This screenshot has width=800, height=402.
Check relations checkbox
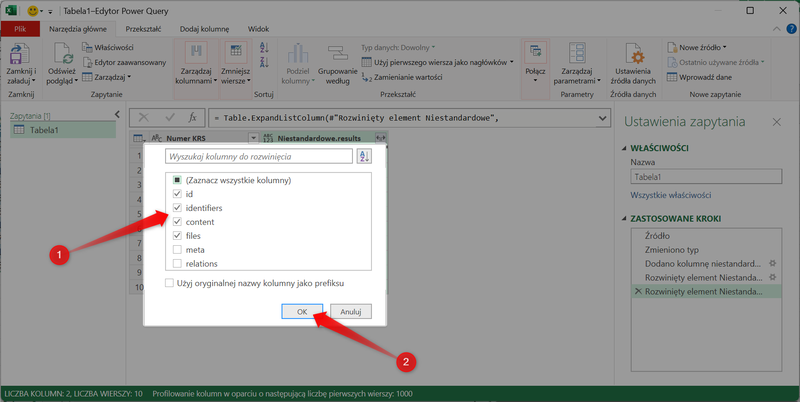click(177, 264)
